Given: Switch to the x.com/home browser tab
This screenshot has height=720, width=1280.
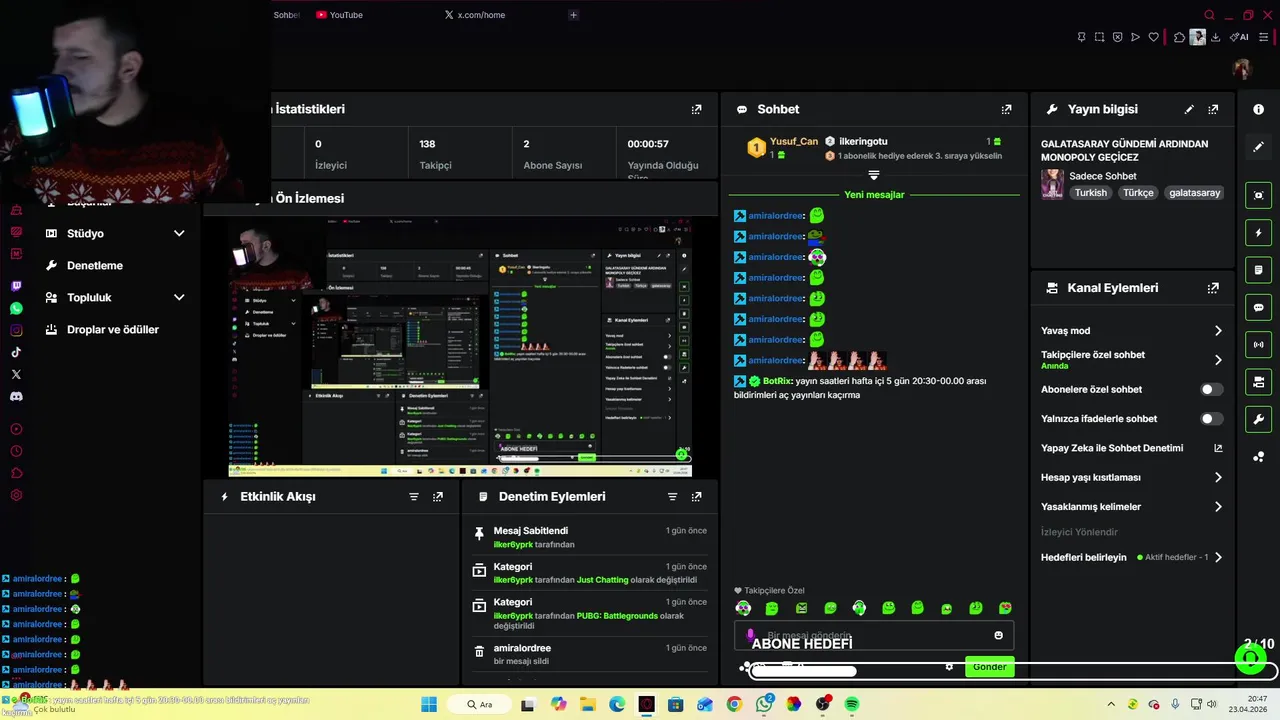Looking at the screenshot, I should pyautogui.click(x=474, y=15).
